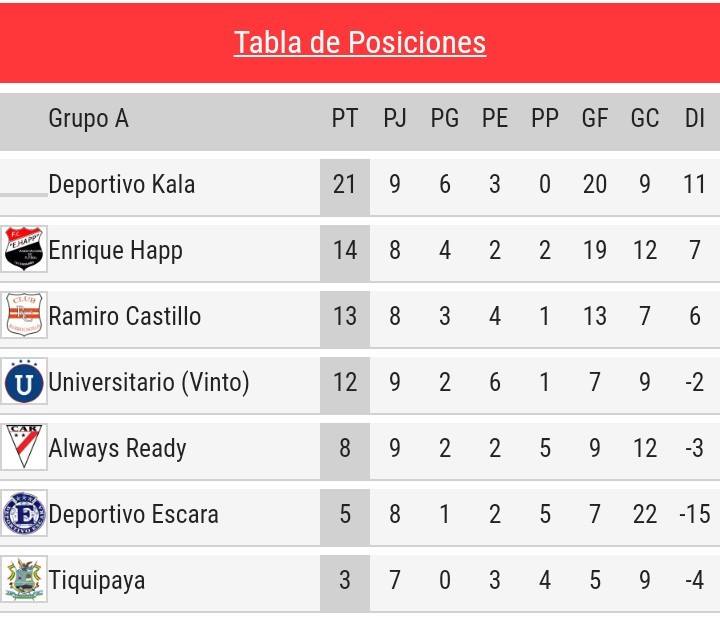Select the Tiquipaya team name
Image resolution: width=720 pixels, height=619 pixels.
tap(97, 580)
